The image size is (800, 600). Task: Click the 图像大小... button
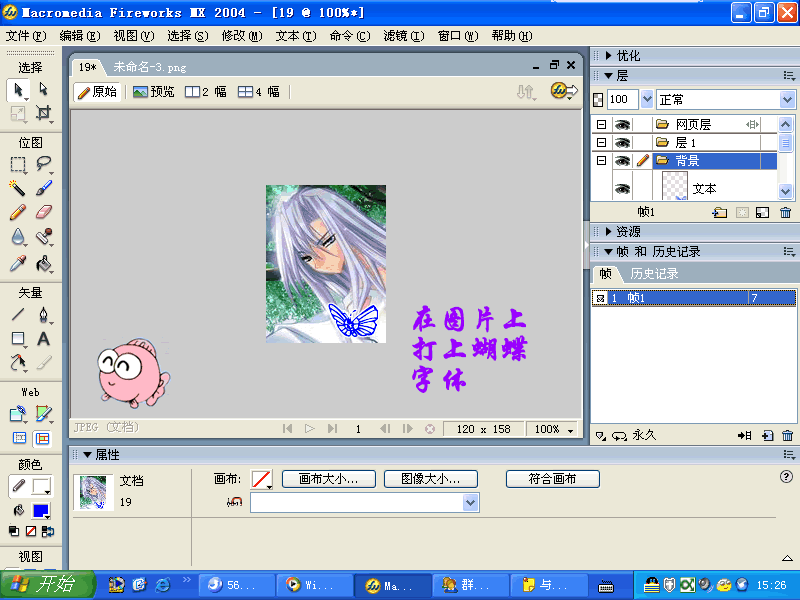(x=431, y=479)
